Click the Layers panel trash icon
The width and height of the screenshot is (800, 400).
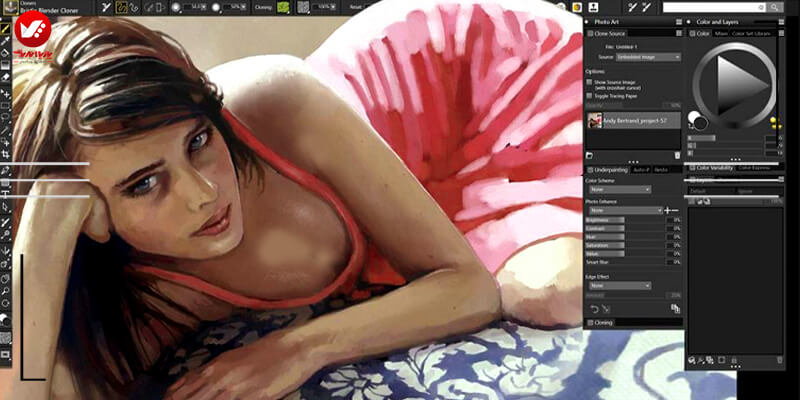click(x=779, y=360)
